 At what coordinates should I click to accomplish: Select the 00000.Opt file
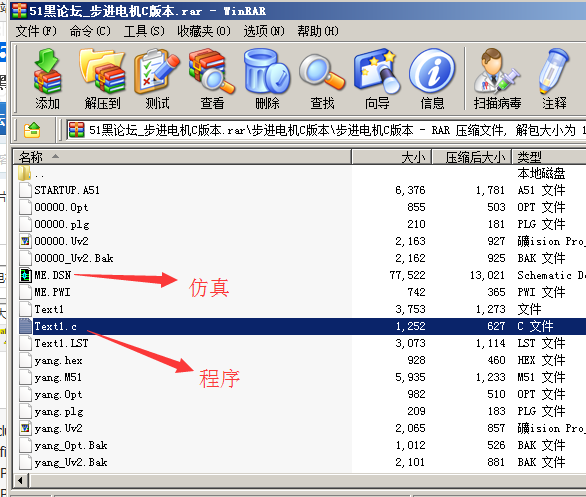(61, 207)
